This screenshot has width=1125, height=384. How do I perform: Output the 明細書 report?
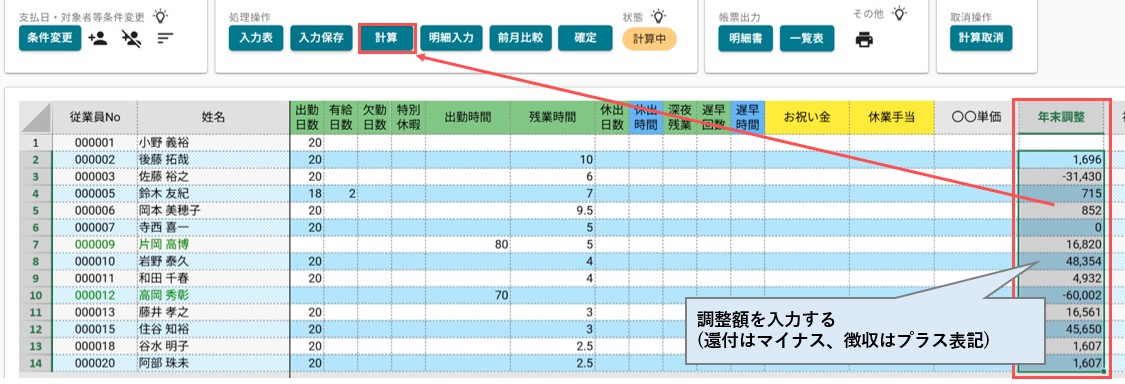745,39
